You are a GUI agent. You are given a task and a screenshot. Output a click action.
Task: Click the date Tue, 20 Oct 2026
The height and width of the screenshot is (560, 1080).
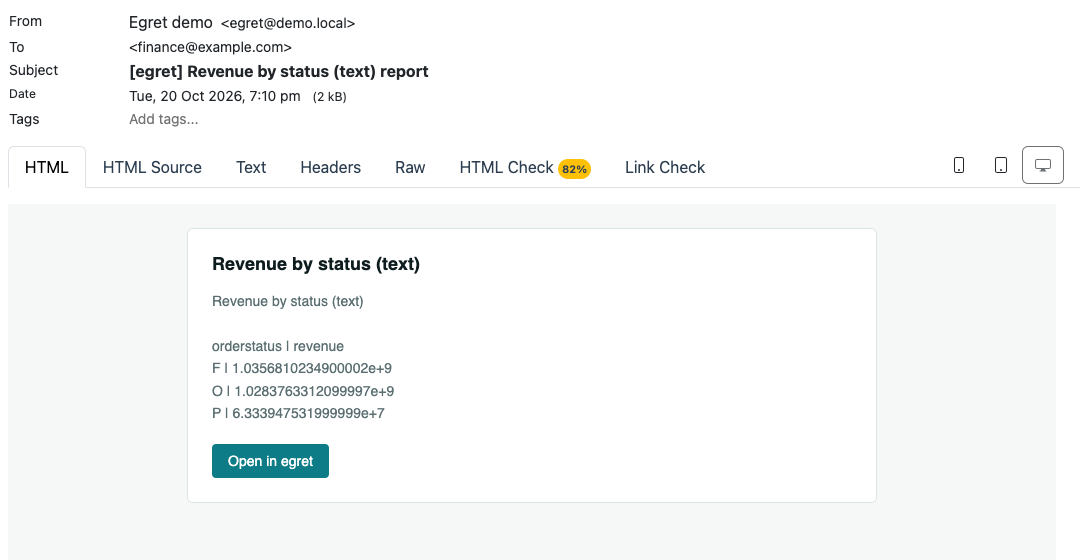[214, 96]
